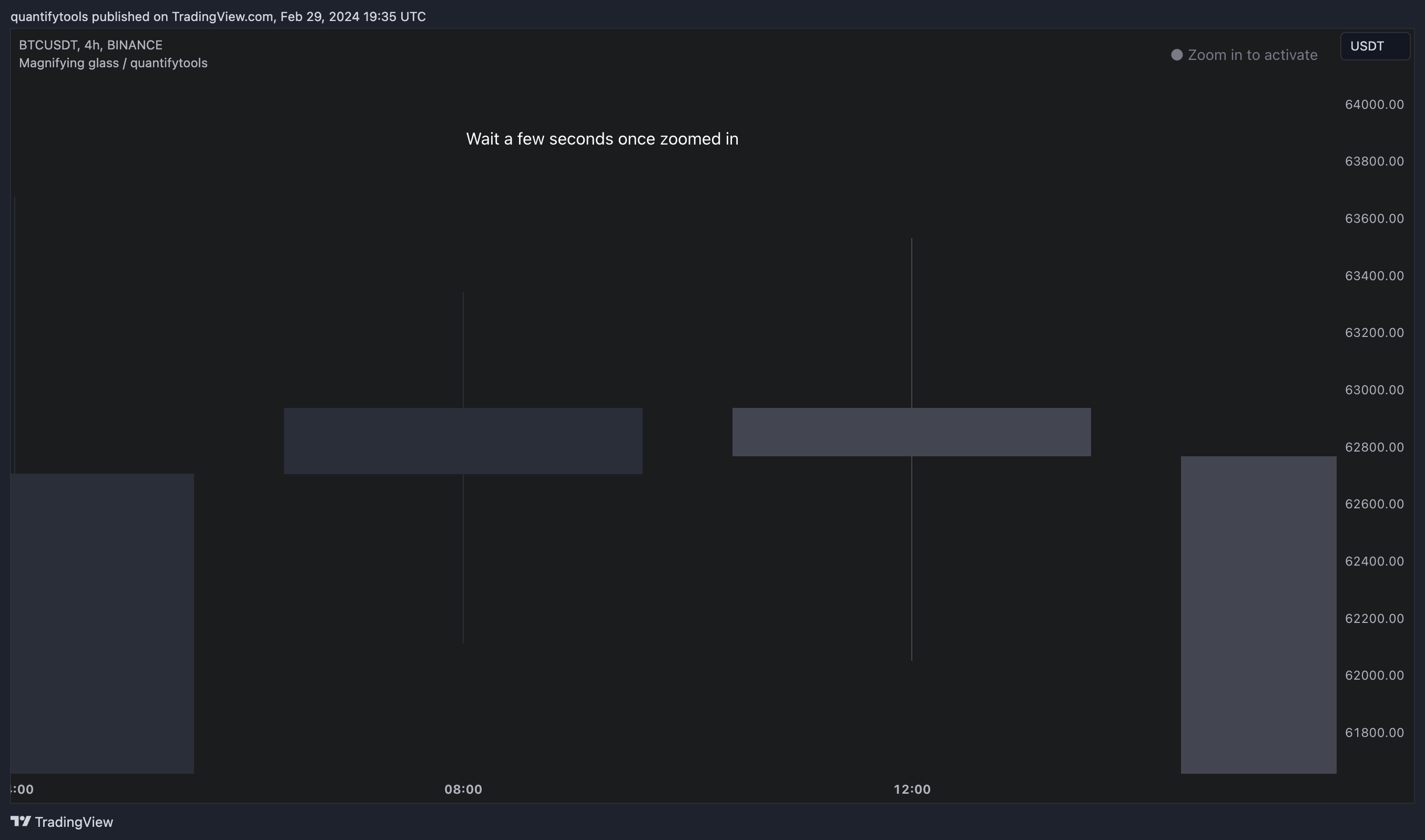Screen dimensions: 1425x840
Task: Click the TradingView logo icon
Action: tap(21, 821)
